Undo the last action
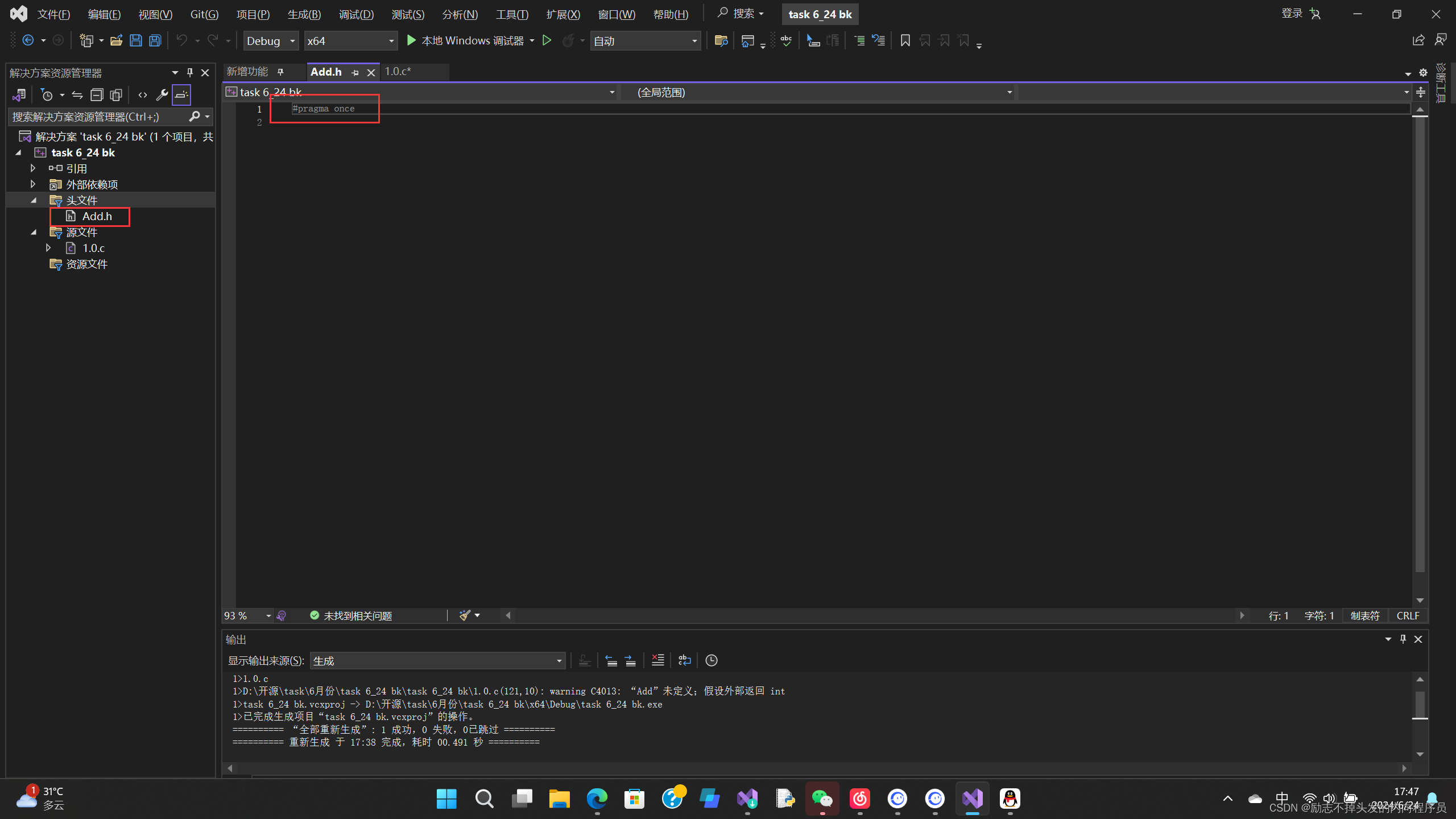The image size is (1456, 819). (182, 40)
